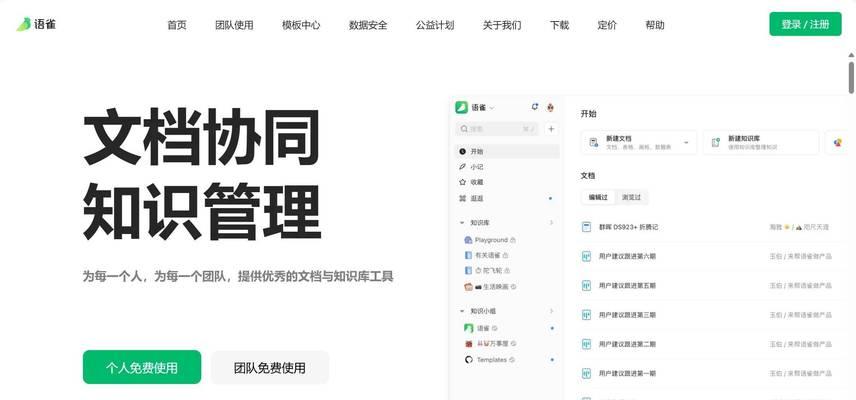Screen dimensions: 856x400
Task: Click the 用户建议跟进第三期 document icon
Action: pyautogui.click(x=587, y=315)
